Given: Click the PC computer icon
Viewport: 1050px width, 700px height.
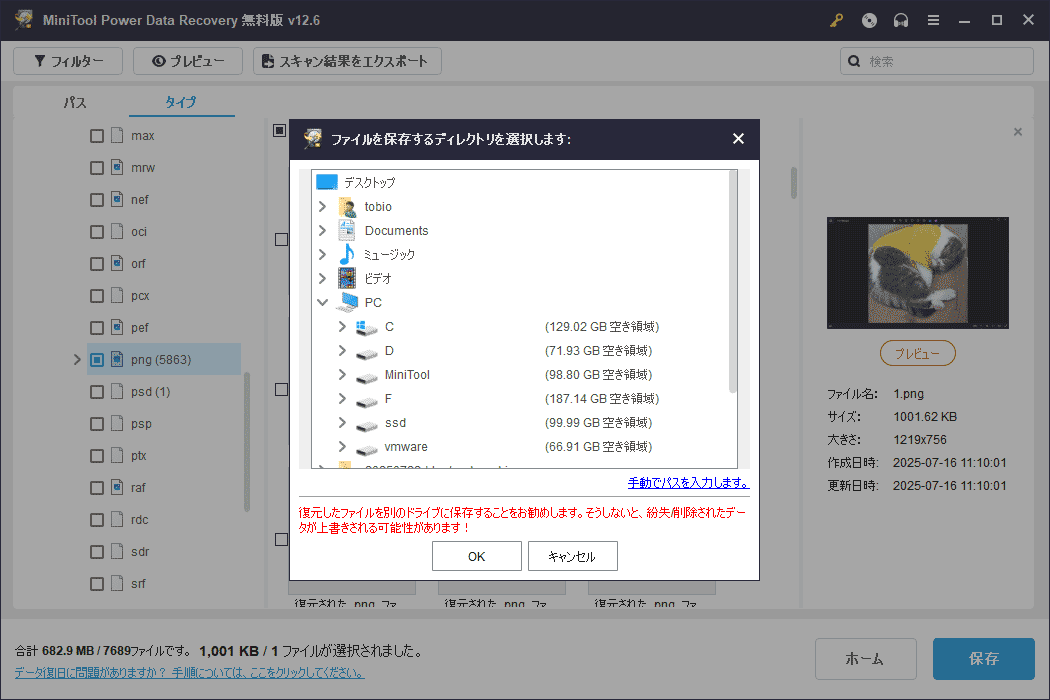Looking at the screenshot, I should [348, 303].
